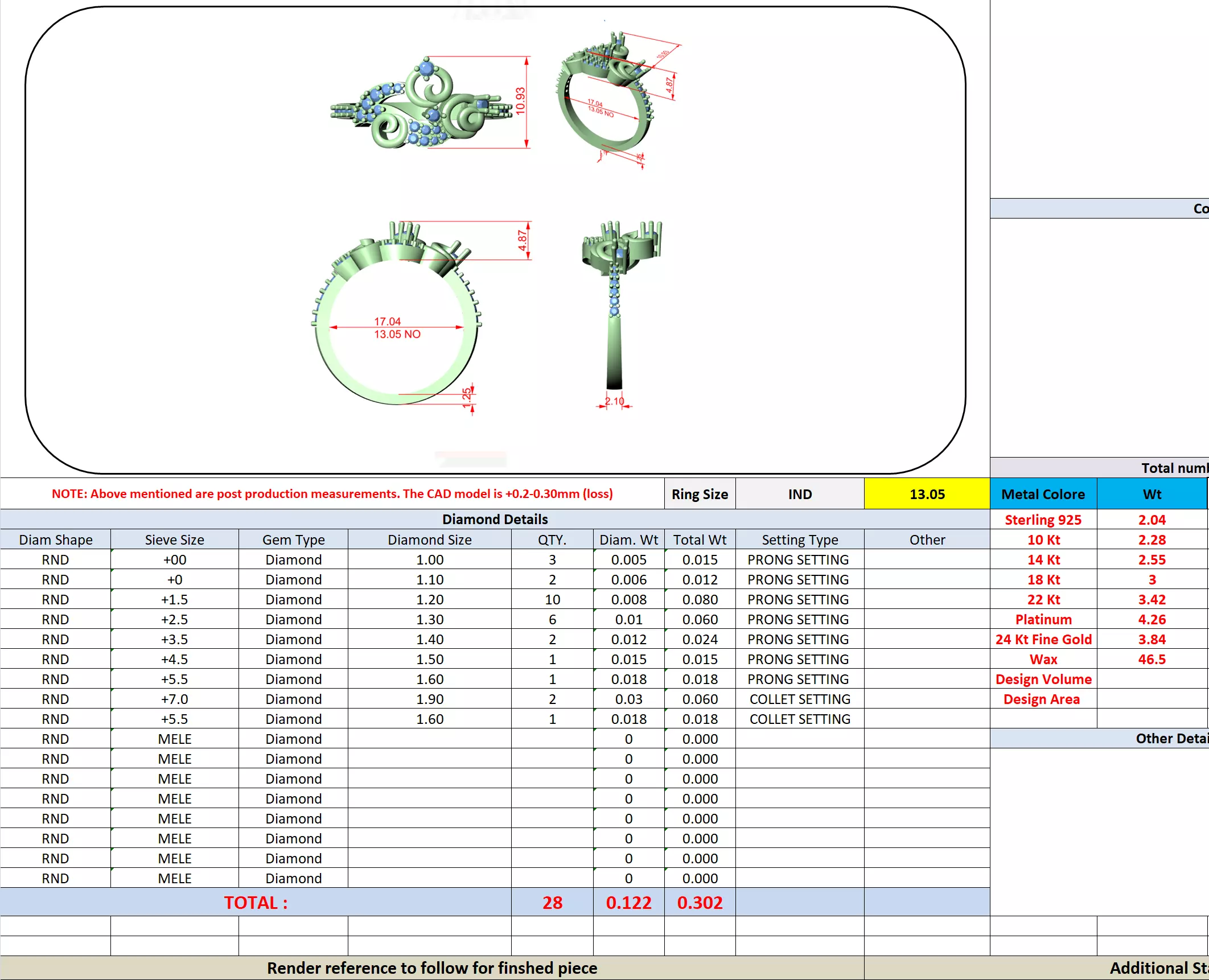Click the +7.0 sieve size cell
The image size is (1209, 980).
point(174,699)
